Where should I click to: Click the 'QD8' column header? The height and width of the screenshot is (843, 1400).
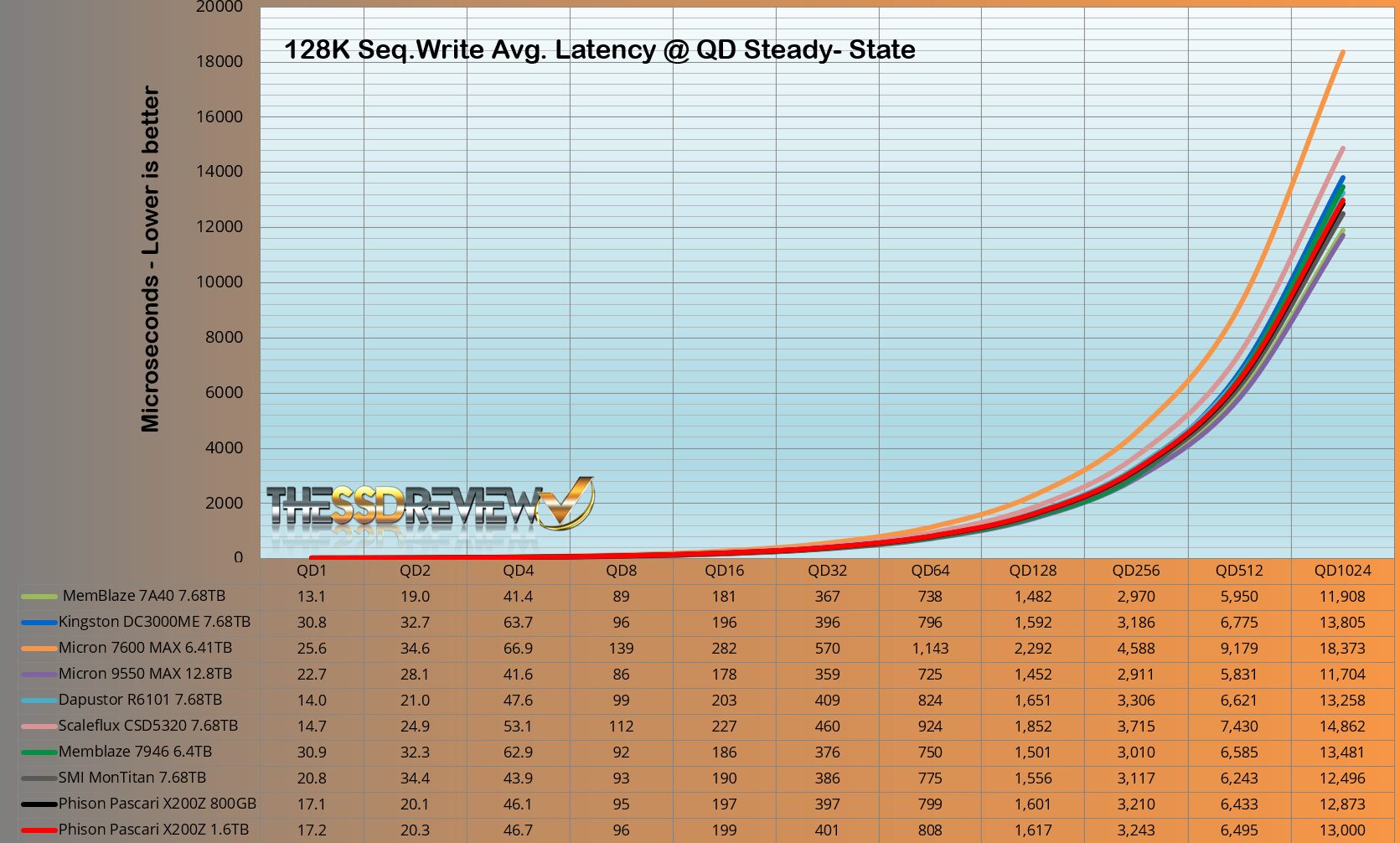pos(621,571)
